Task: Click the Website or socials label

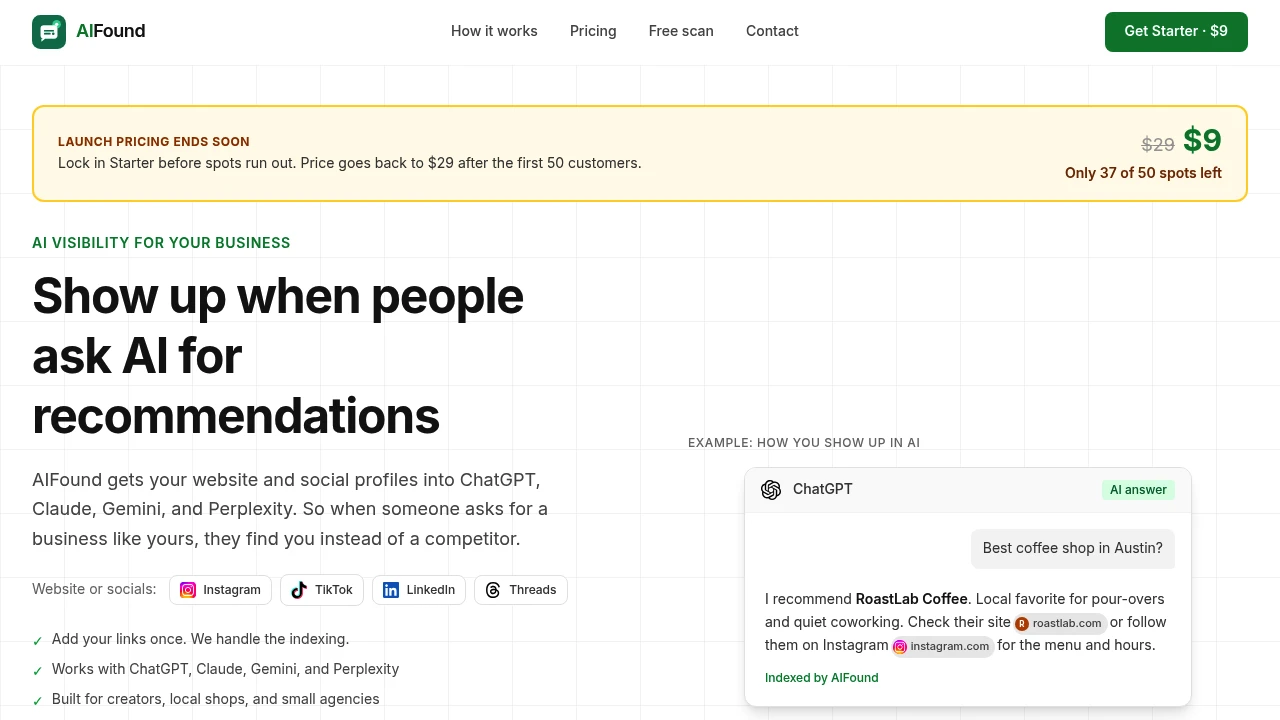Action: [x=94, y=589]
